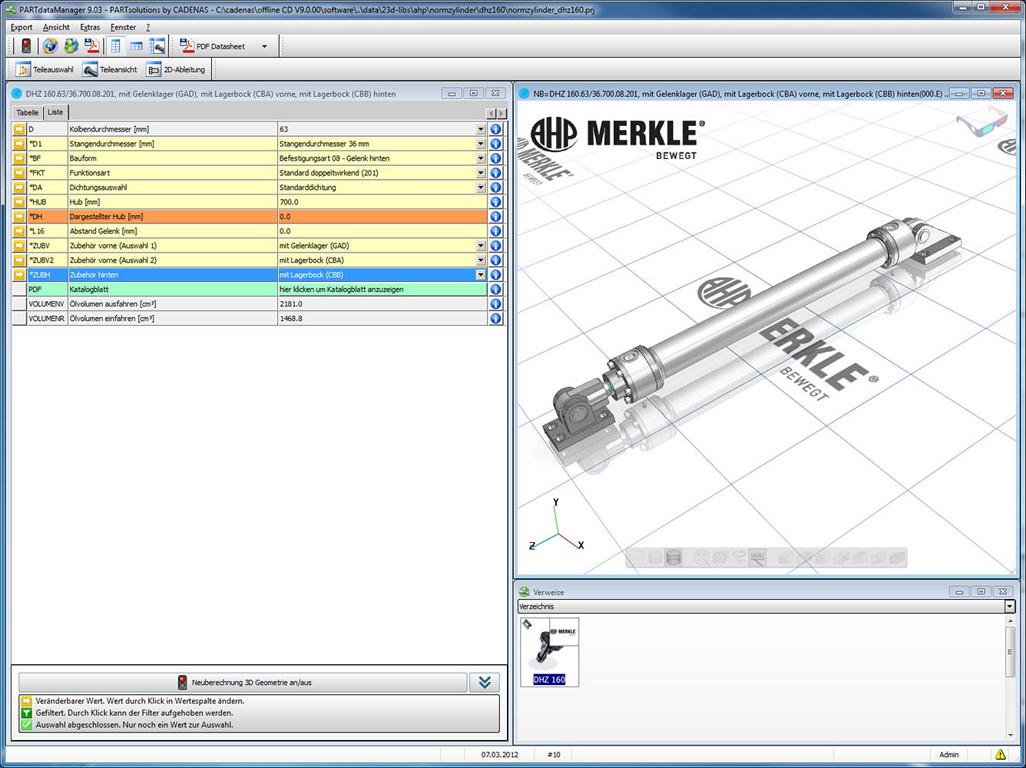Click info icon for Ölvolumen ausfahren row
Image resolution: width=1026 pixels, height=768 pixels.
point(495,304)
